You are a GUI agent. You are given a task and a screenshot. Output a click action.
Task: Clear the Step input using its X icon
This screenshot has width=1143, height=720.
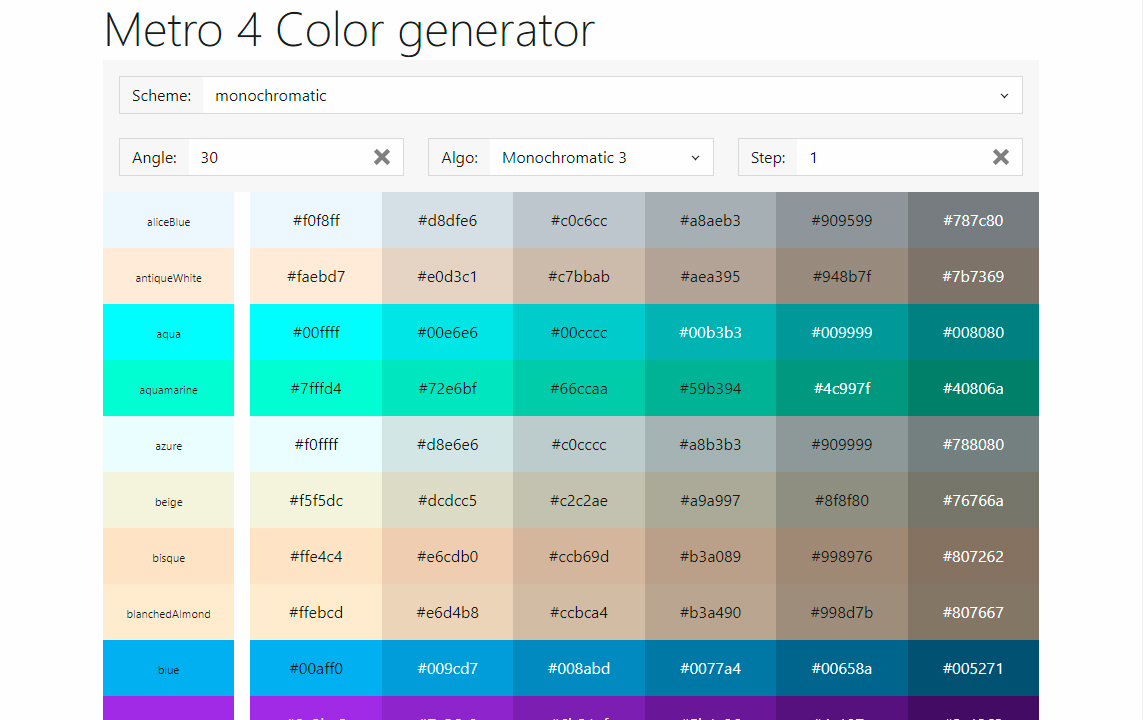click(x=1000, y=157)
